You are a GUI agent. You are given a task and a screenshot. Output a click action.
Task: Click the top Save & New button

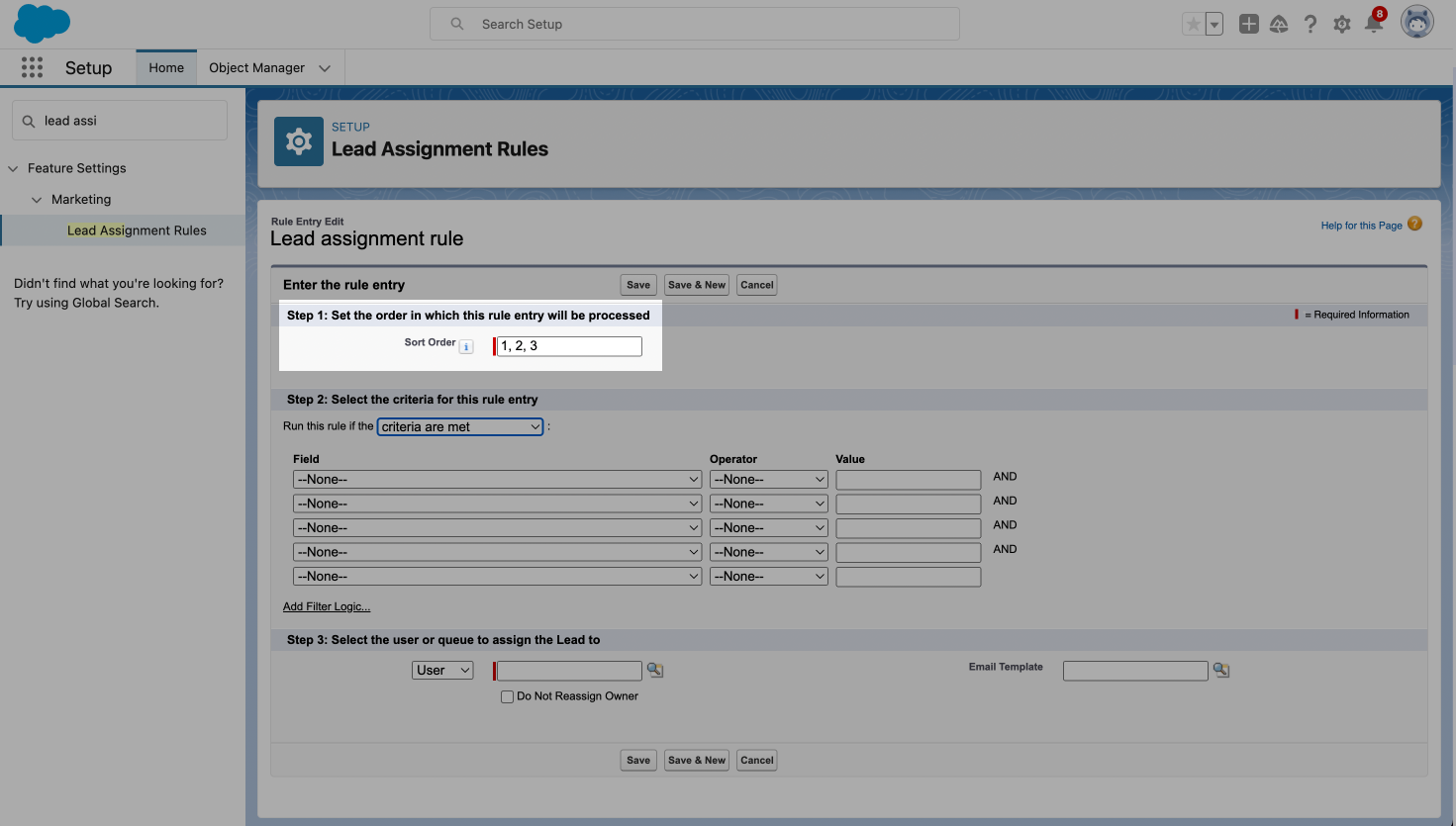pyautogui.click(x=697, y=285)
